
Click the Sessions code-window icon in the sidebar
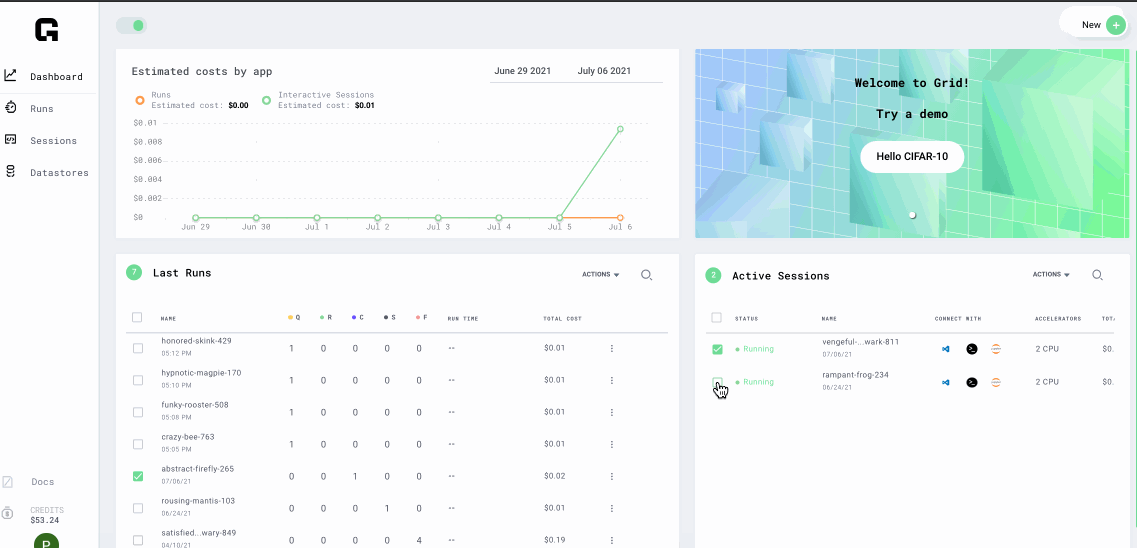[x=10, y=139]
